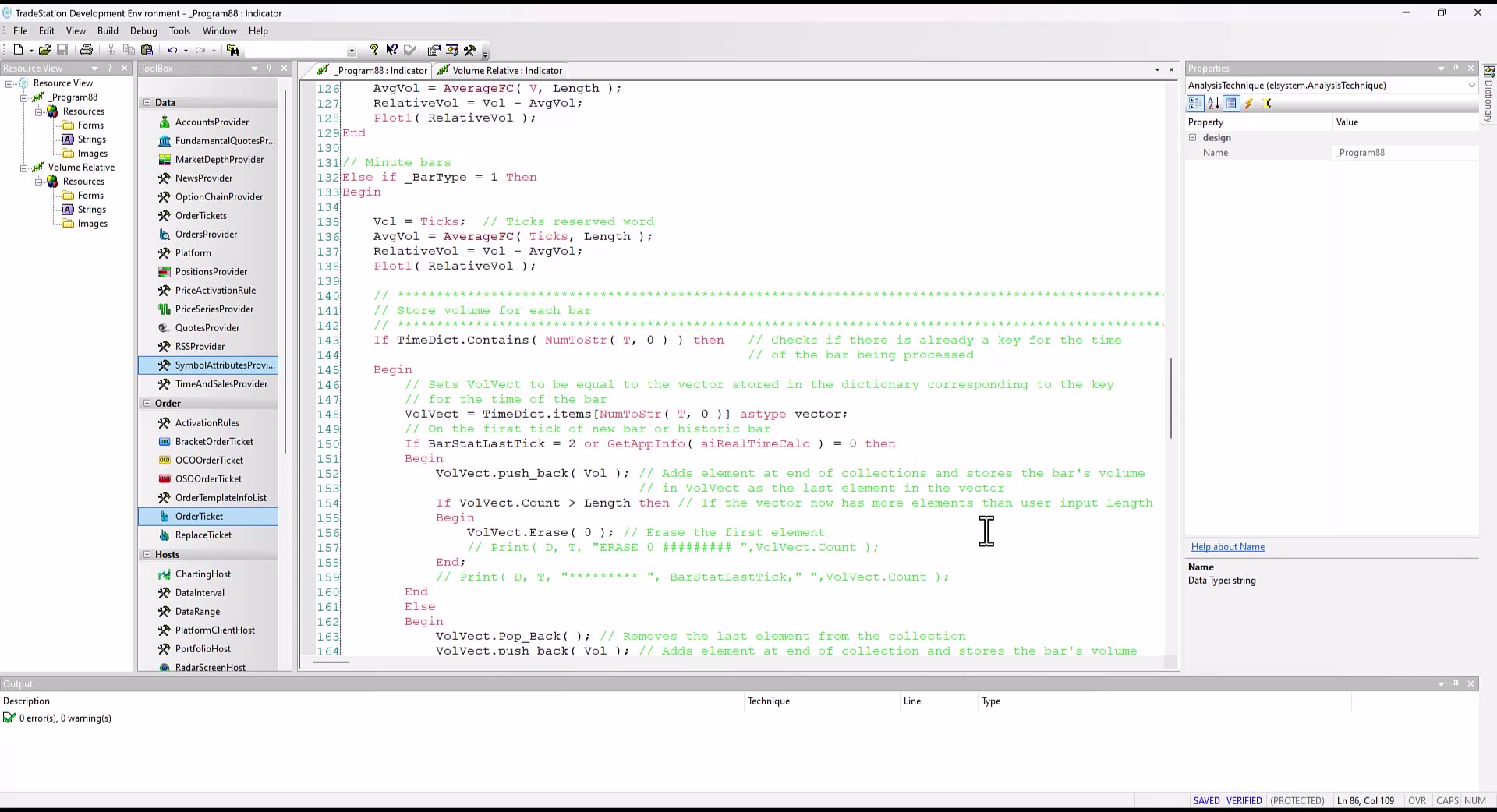1497x812 pixels.
Task: Expand the design property in Properties grid
Action: click(x=1193, y=137)
